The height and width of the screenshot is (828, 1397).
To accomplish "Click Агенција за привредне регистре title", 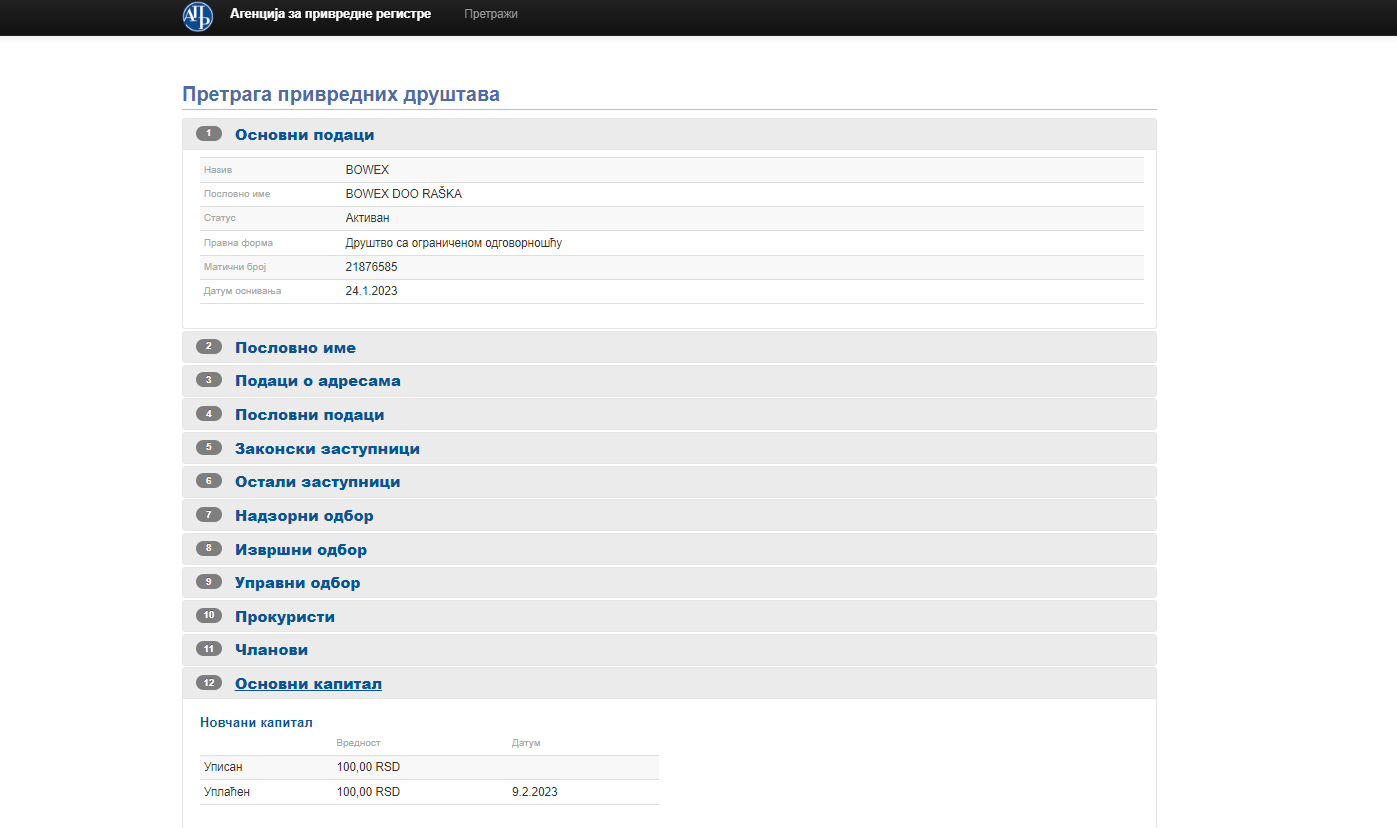I will (330, 14).
